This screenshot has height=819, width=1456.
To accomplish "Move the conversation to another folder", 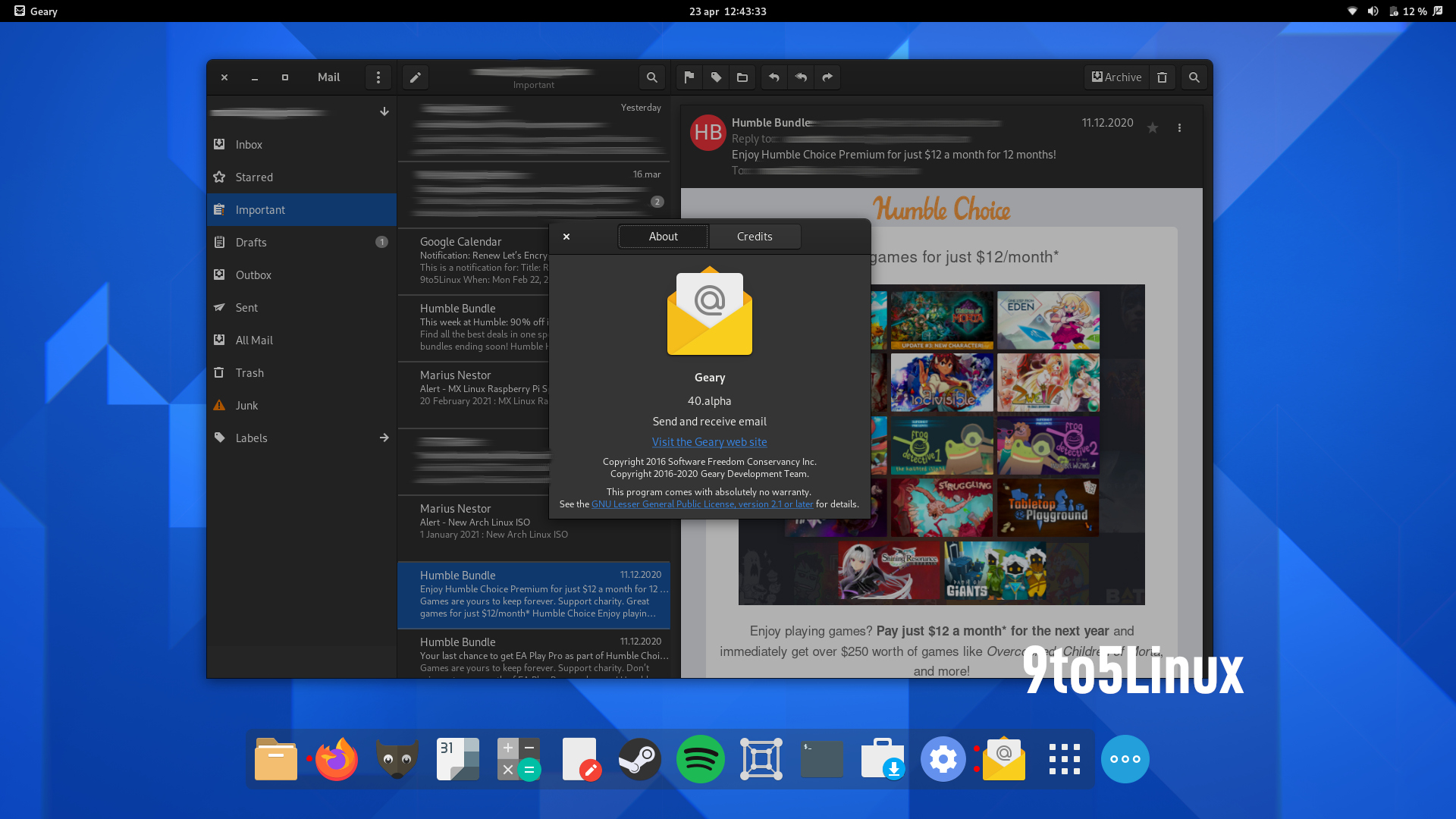I will 742,77.
